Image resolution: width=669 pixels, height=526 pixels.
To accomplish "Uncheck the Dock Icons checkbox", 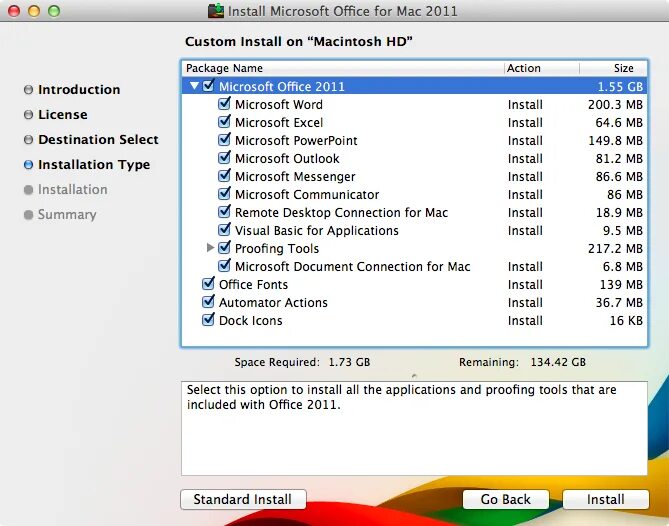I will (x=208, y=320).
